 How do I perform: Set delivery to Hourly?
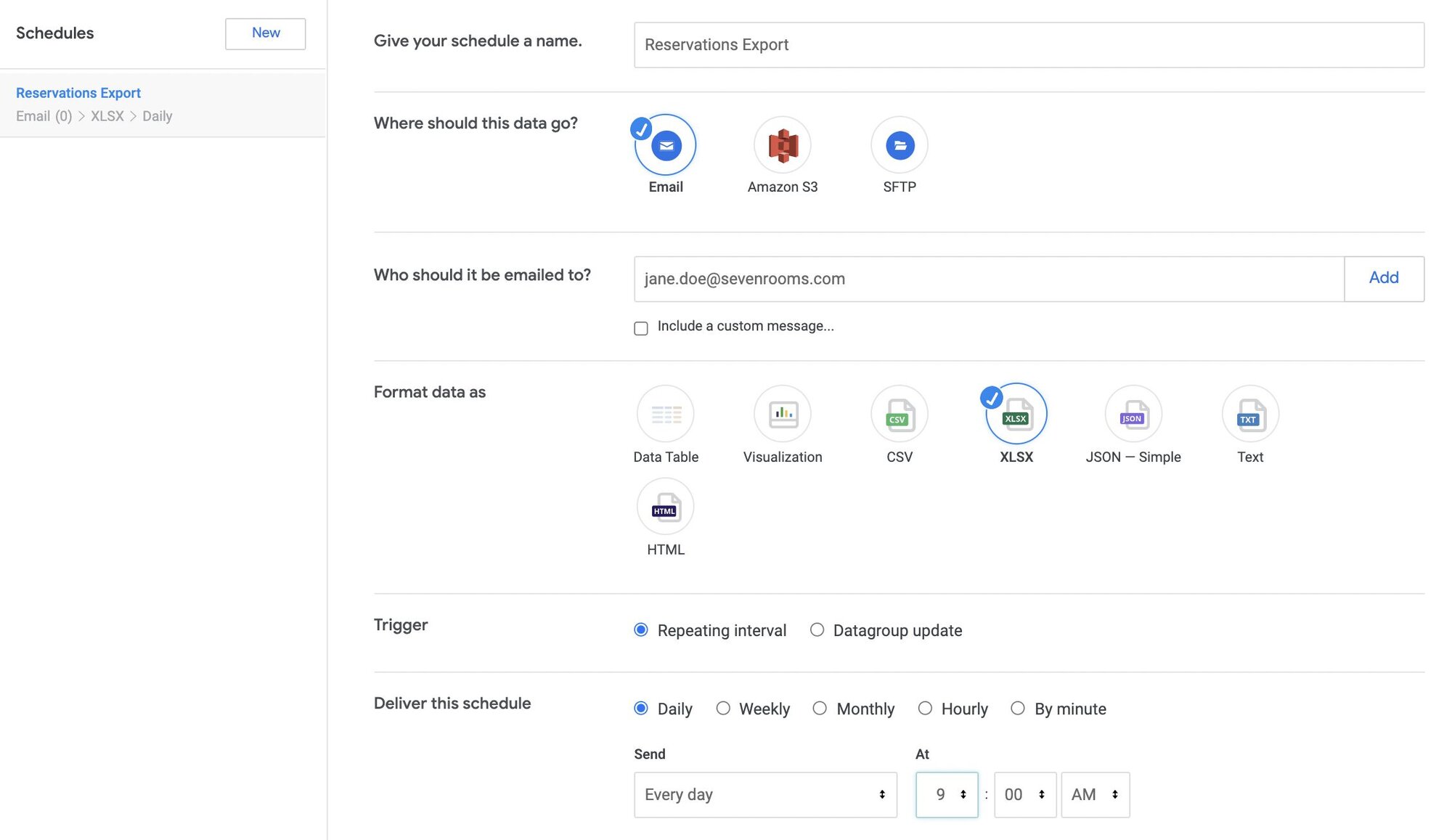tap(926, 709)
